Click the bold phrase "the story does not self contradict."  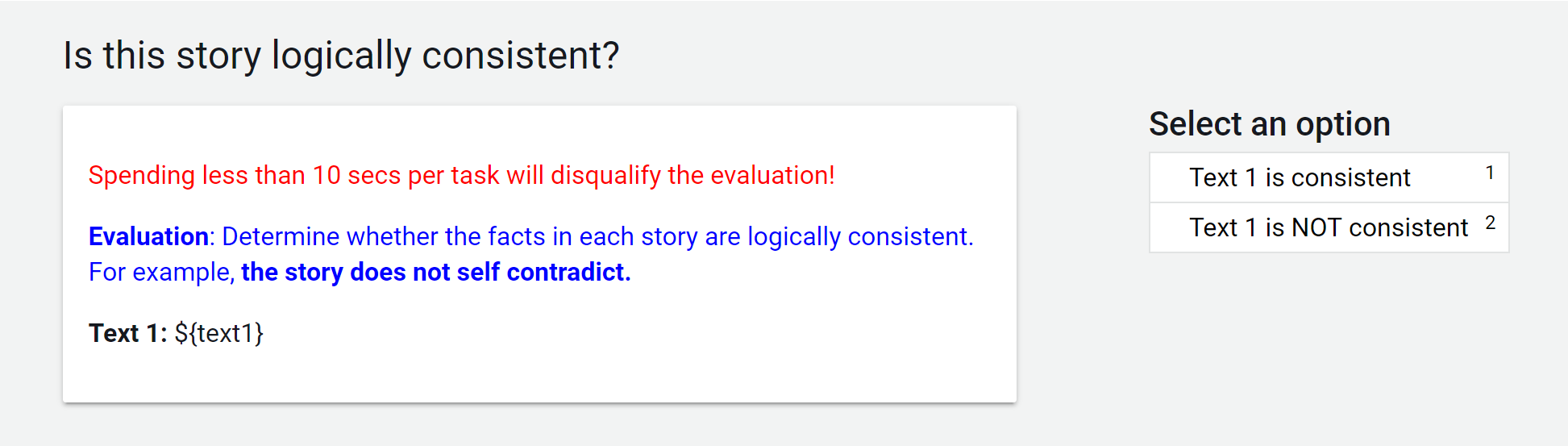436,272
